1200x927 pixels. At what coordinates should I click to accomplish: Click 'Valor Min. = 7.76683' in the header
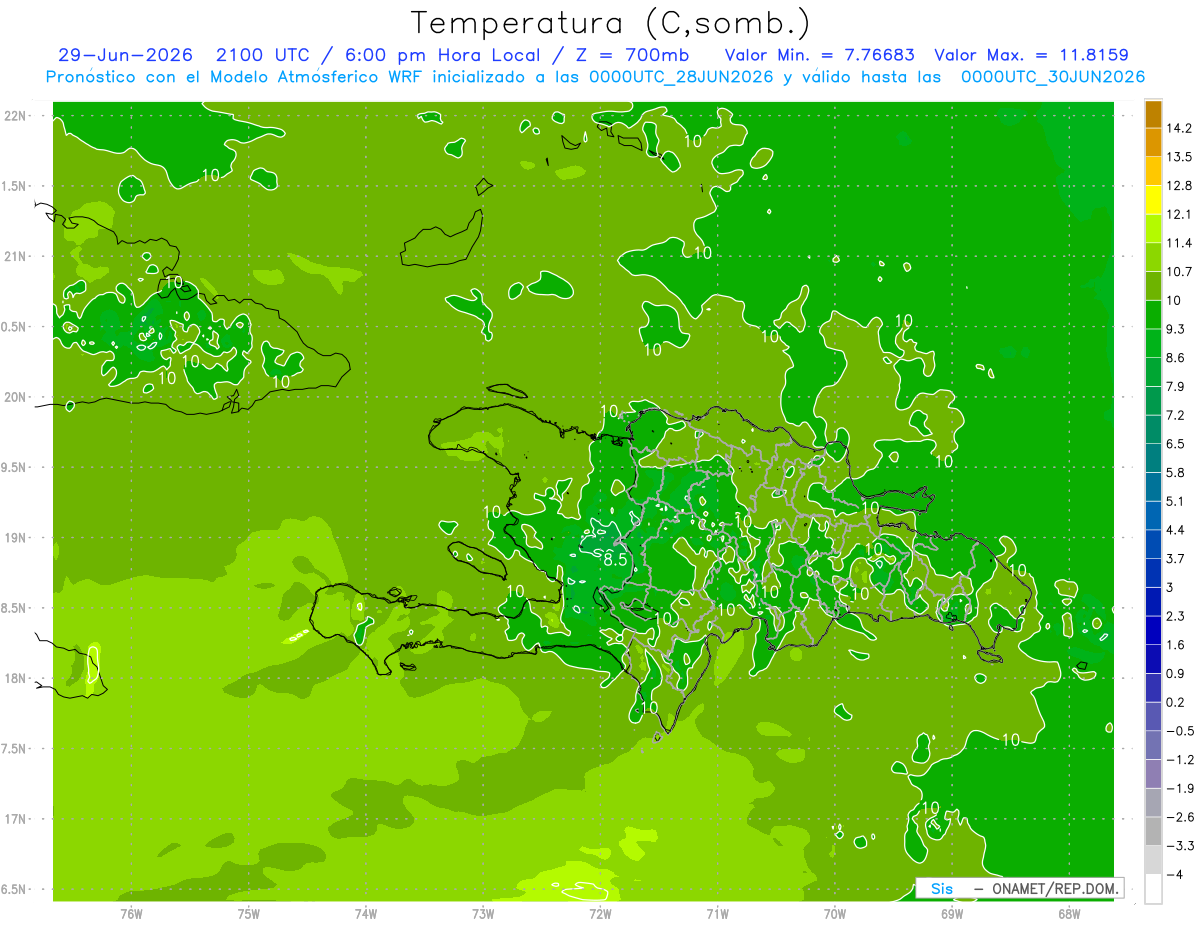point(819,55)
